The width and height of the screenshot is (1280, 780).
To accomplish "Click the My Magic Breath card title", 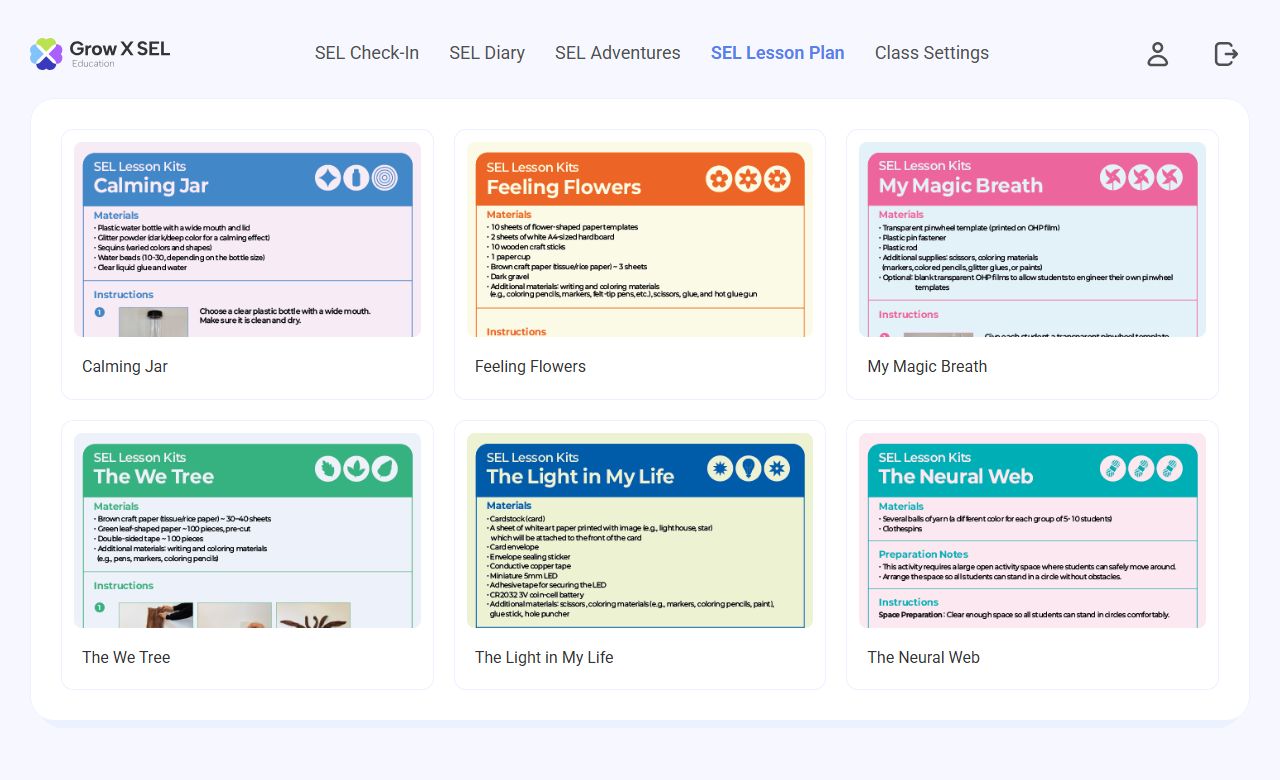I will click(927, 367).
